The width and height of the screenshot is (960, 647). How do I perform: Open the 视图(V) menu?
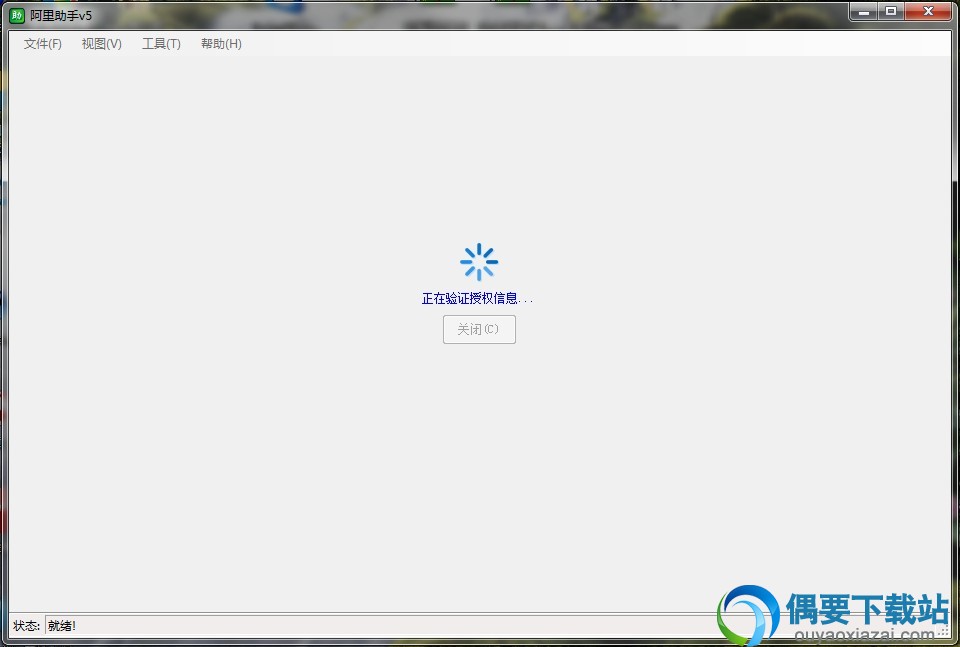(102, 43)
